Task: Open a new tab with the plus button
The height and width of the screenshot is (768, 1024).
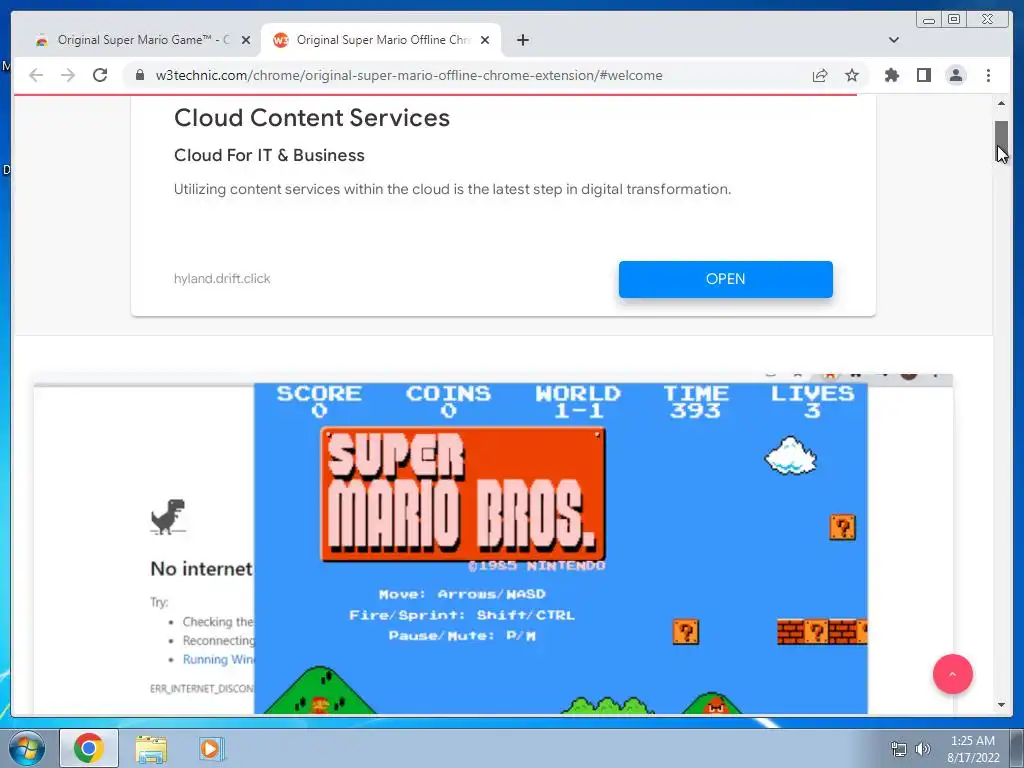Action: click(522, 40)
